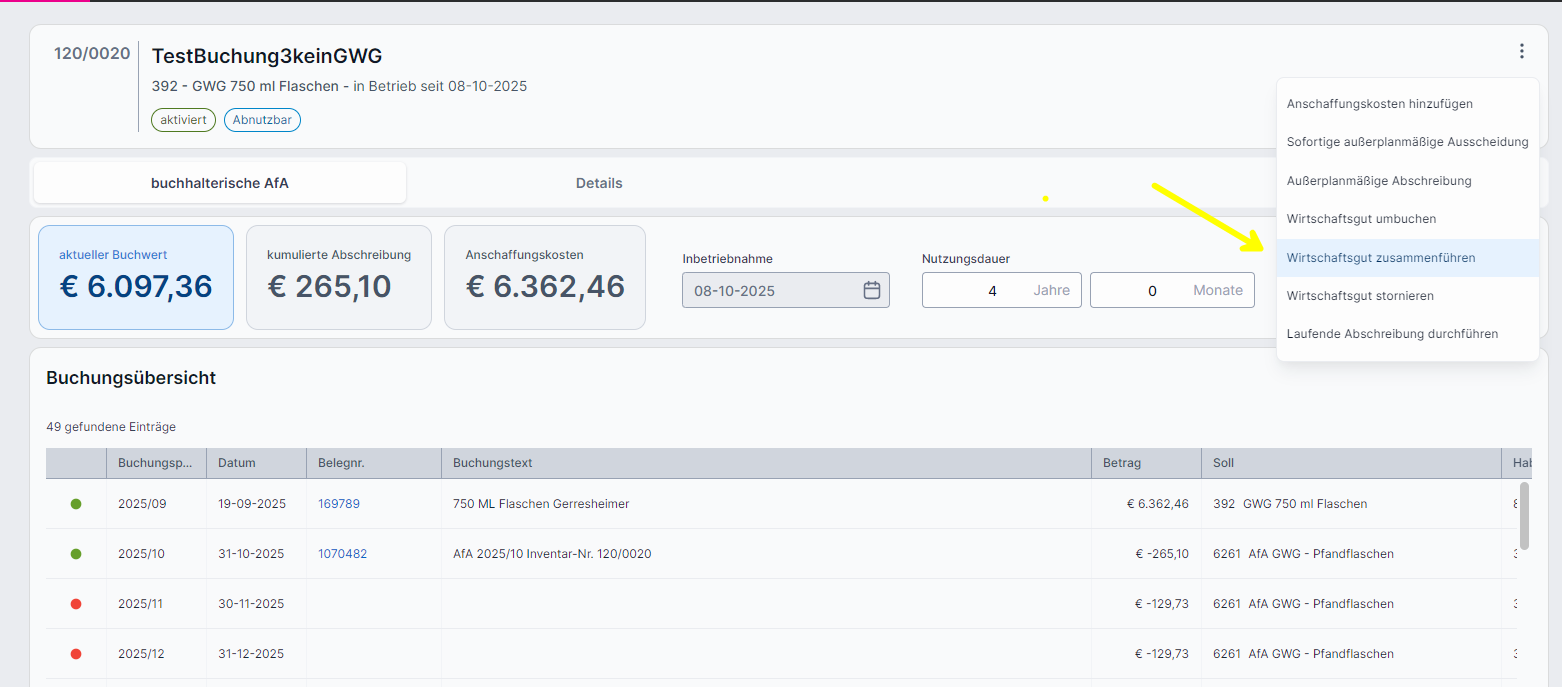
Task: Click green status dot for 2025/10 row
Action: pos(76,554)
